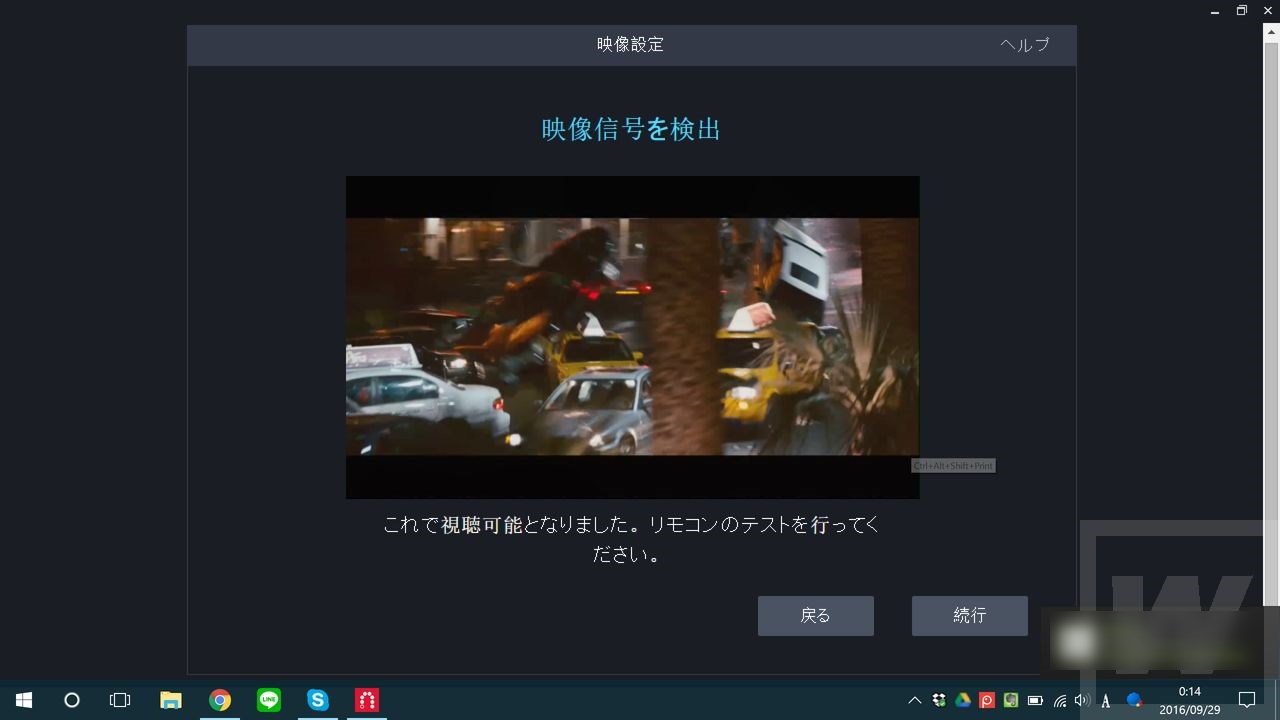Open the Windows Start menu
1280x720 pixels.
(24, 700)
